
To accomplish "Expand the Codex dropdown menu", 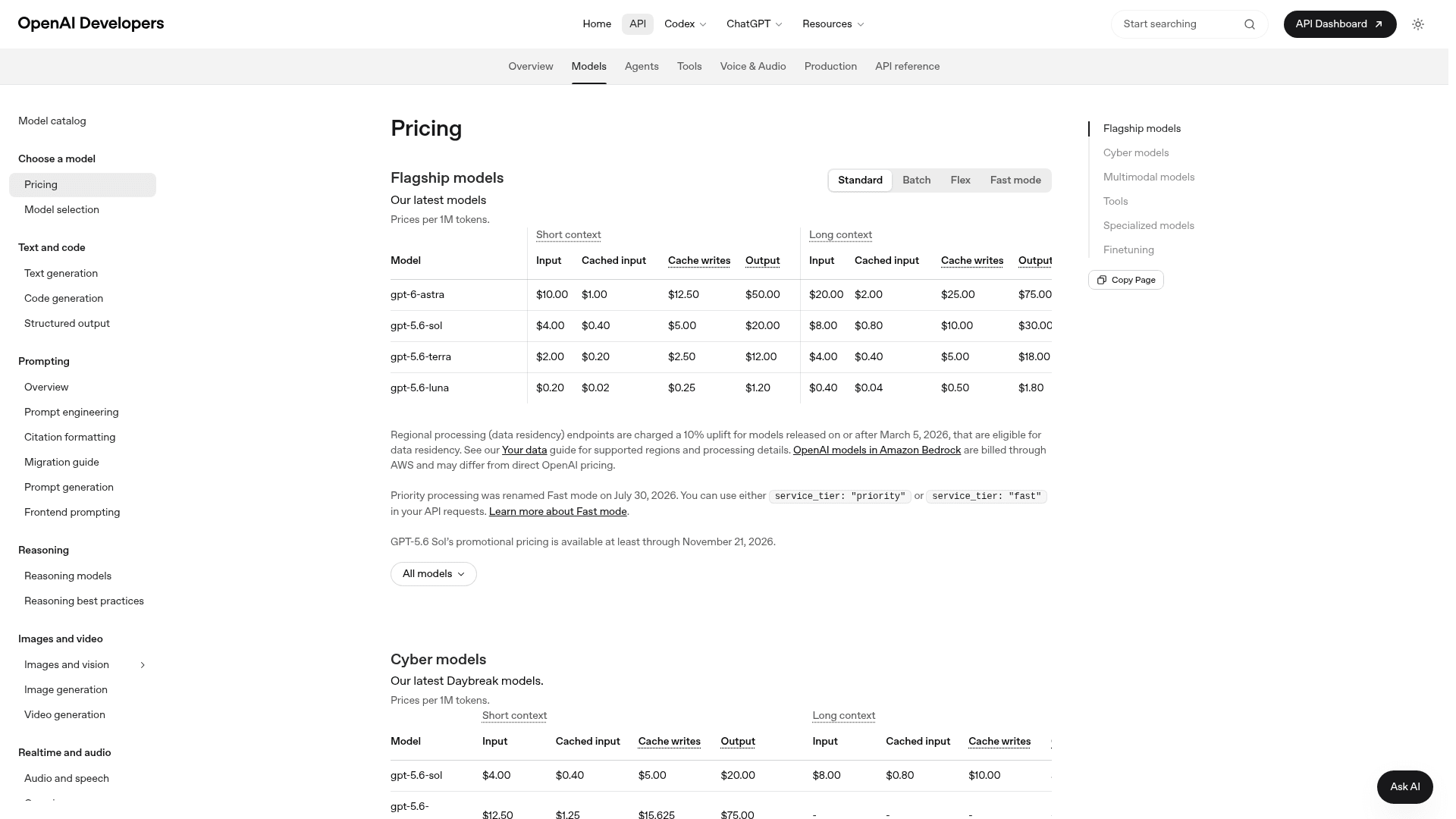I will [x=686, y=24].
